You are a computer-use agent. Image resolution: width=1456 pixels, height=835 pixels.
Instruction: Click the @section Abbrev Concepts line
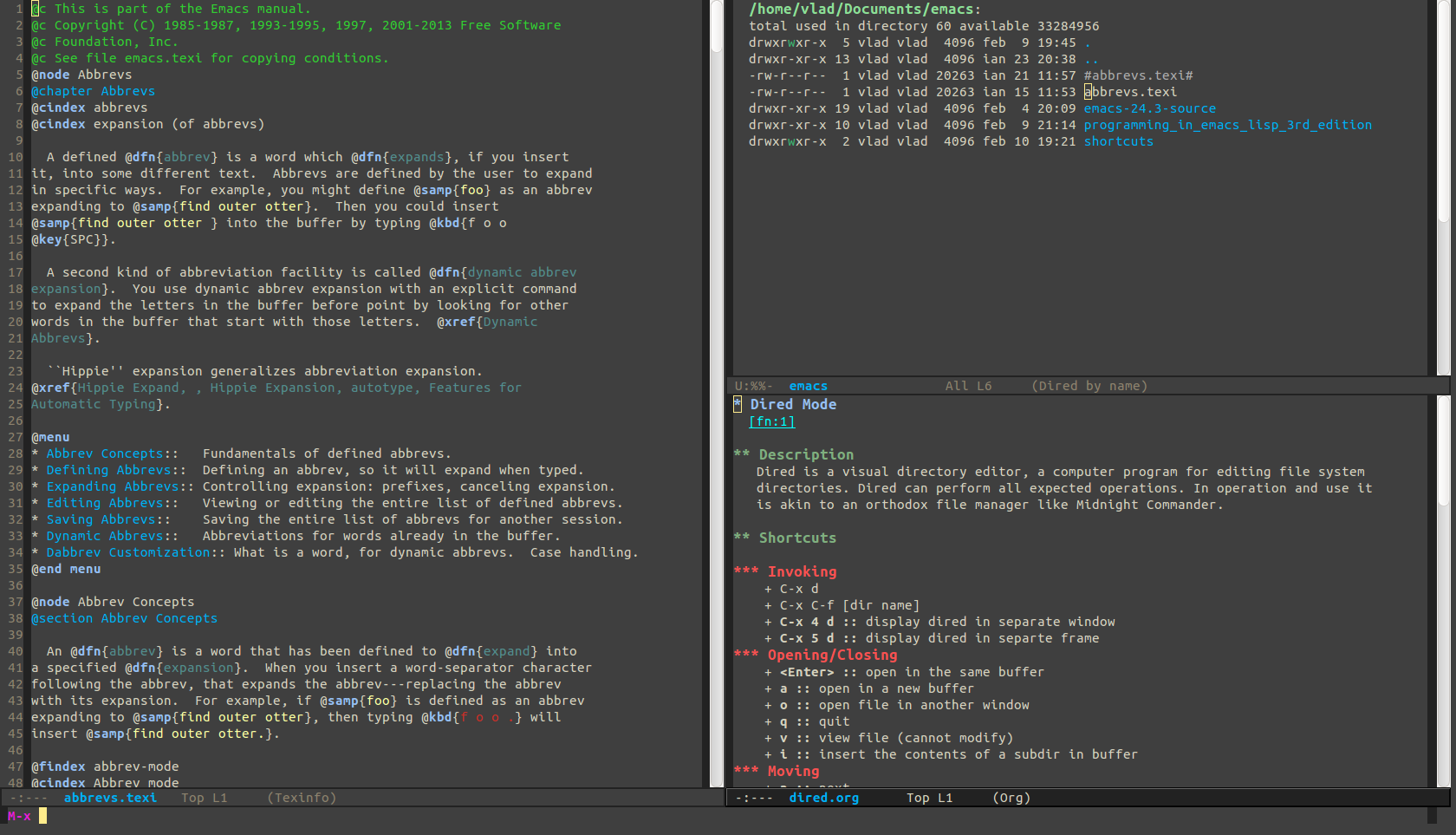coord(124,618)
